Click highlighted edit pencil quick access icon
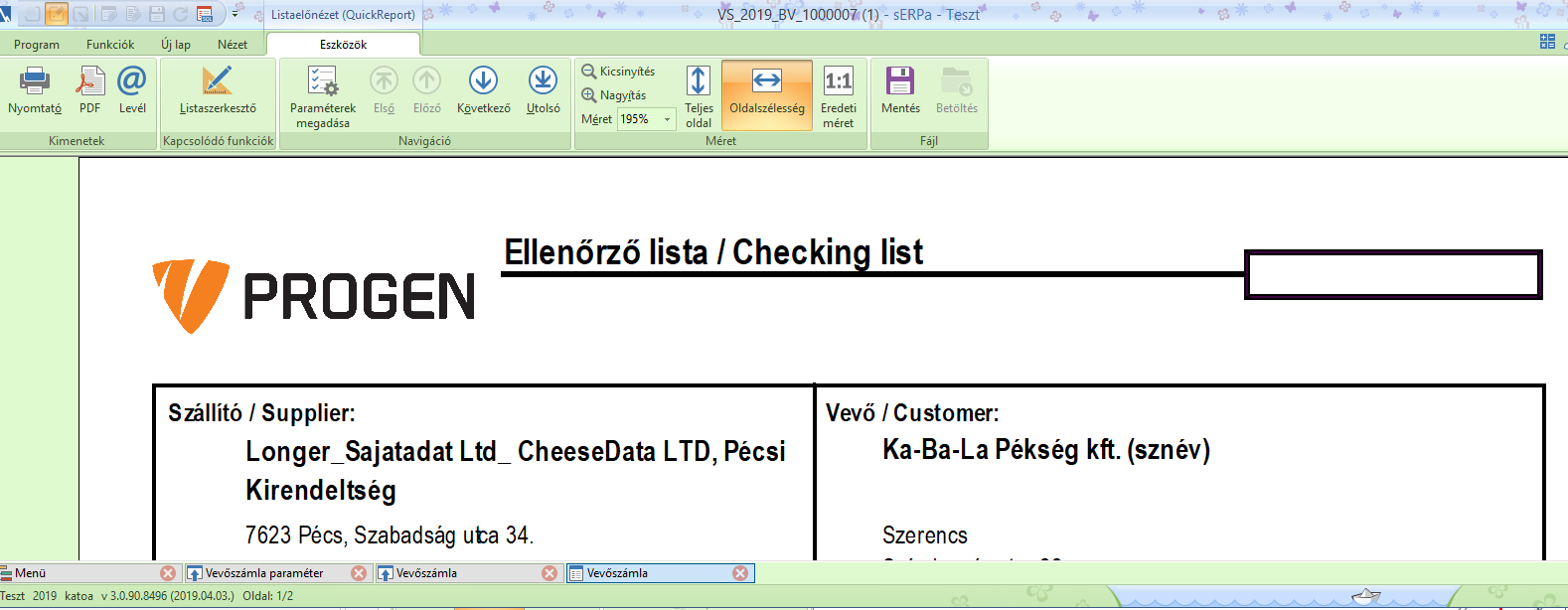Screen dimensions: 1568x610 [57, 14]
